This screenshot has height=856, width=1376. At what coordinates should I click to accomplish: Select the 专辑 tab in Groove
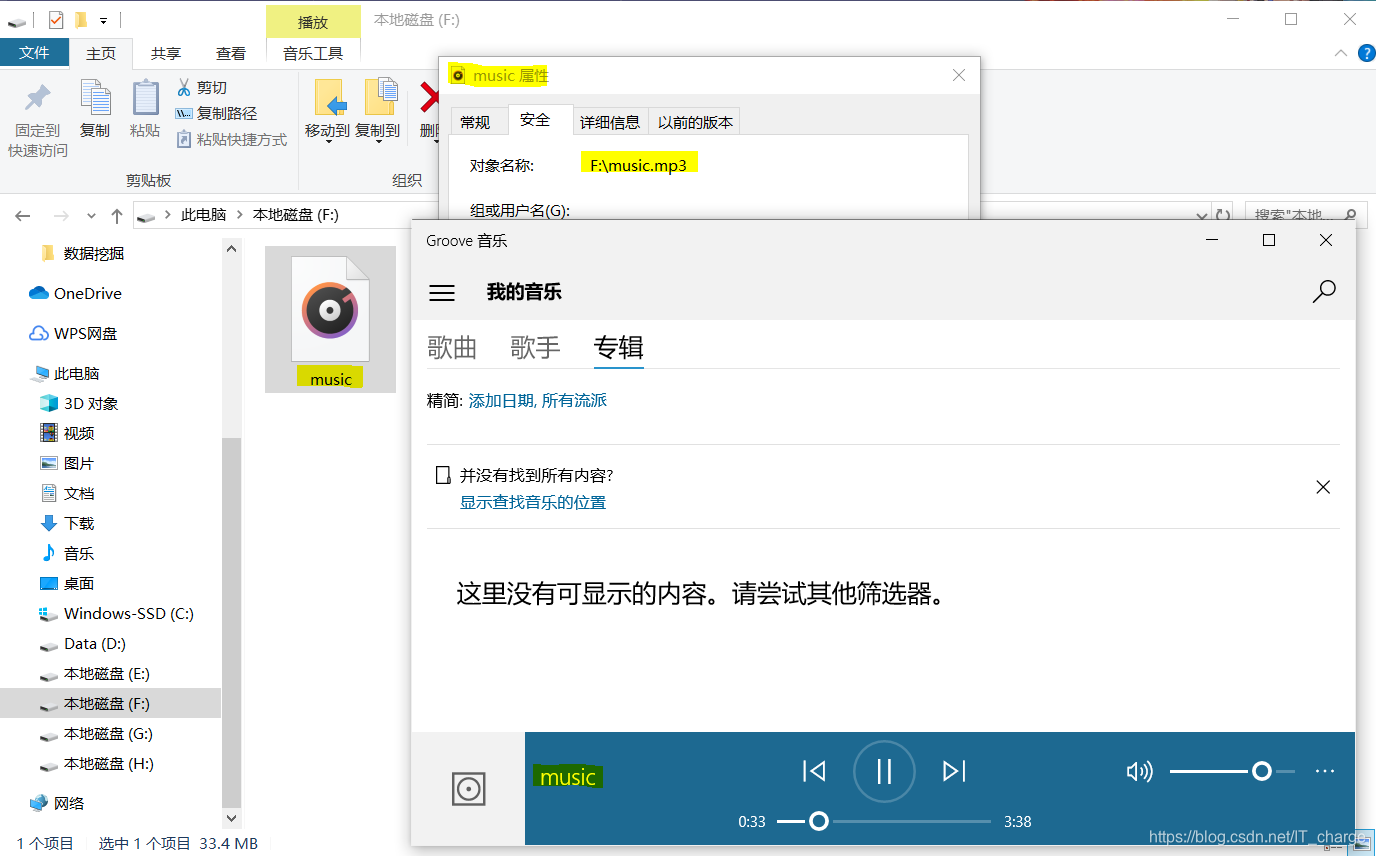[618, 347]
